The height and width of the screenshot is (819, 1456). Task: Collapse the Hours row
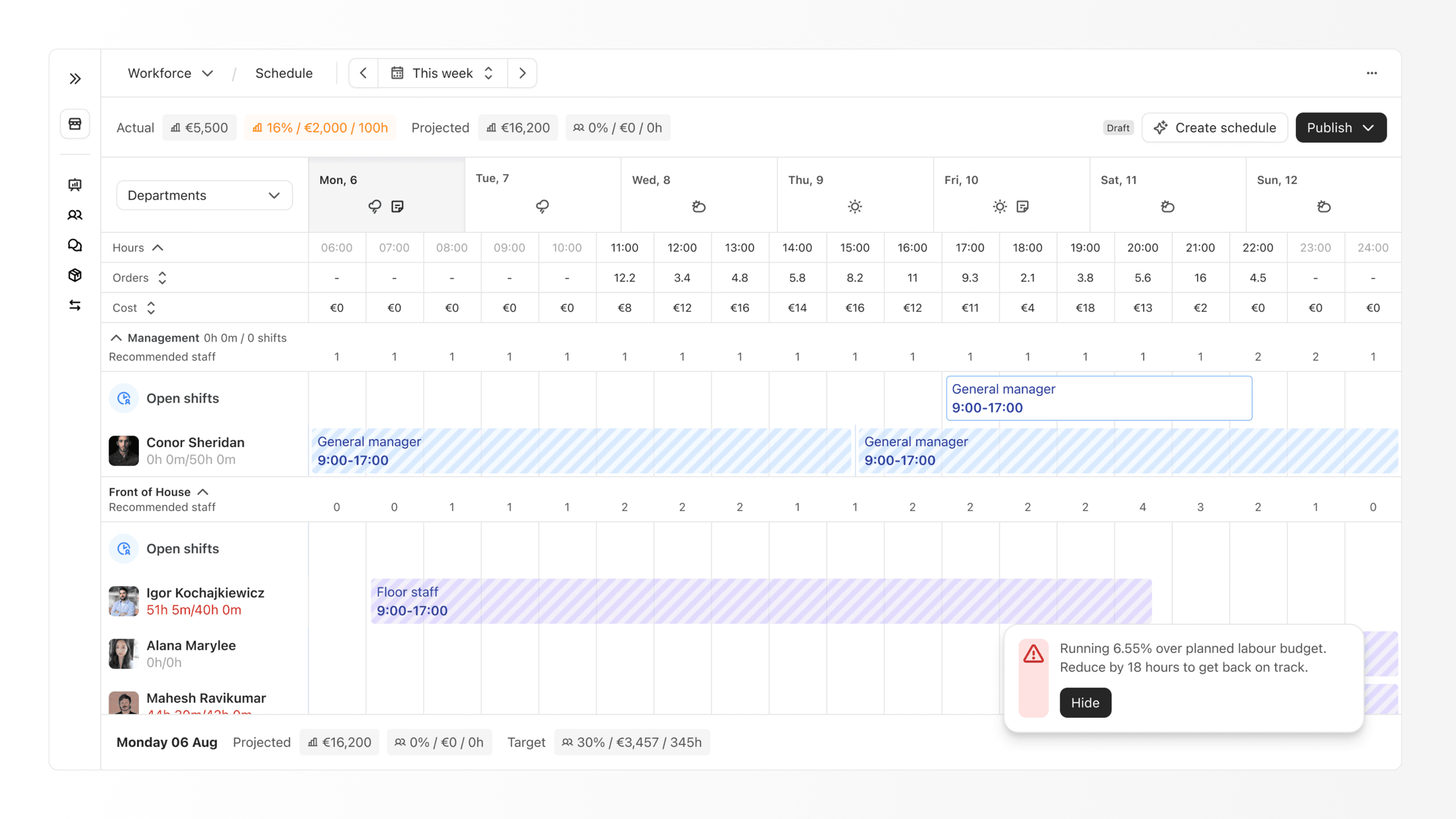[x=158, y=248]
